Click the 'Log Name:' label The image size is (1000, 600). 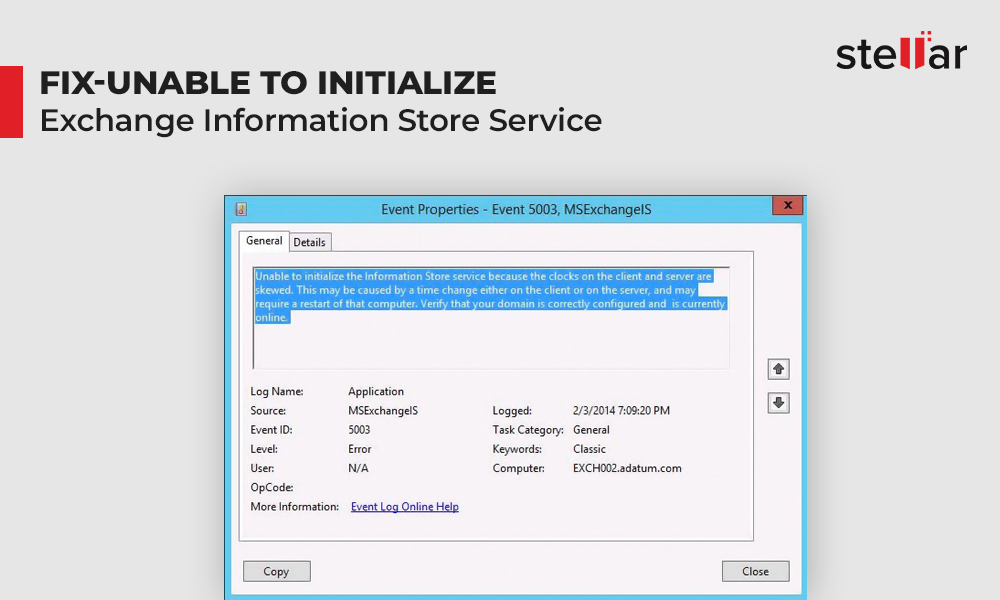(277, 391)
